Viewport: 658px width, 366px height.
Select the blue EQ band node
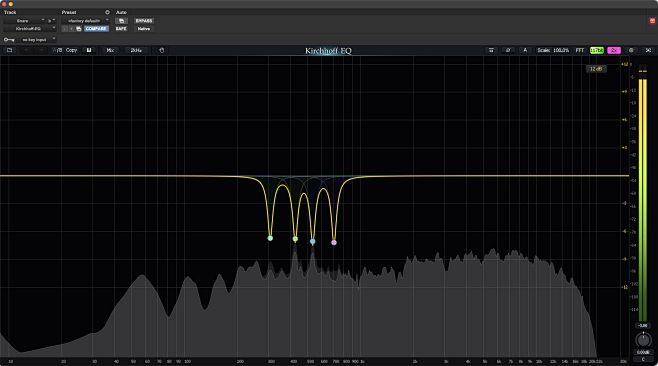click(x=313, y=241)
